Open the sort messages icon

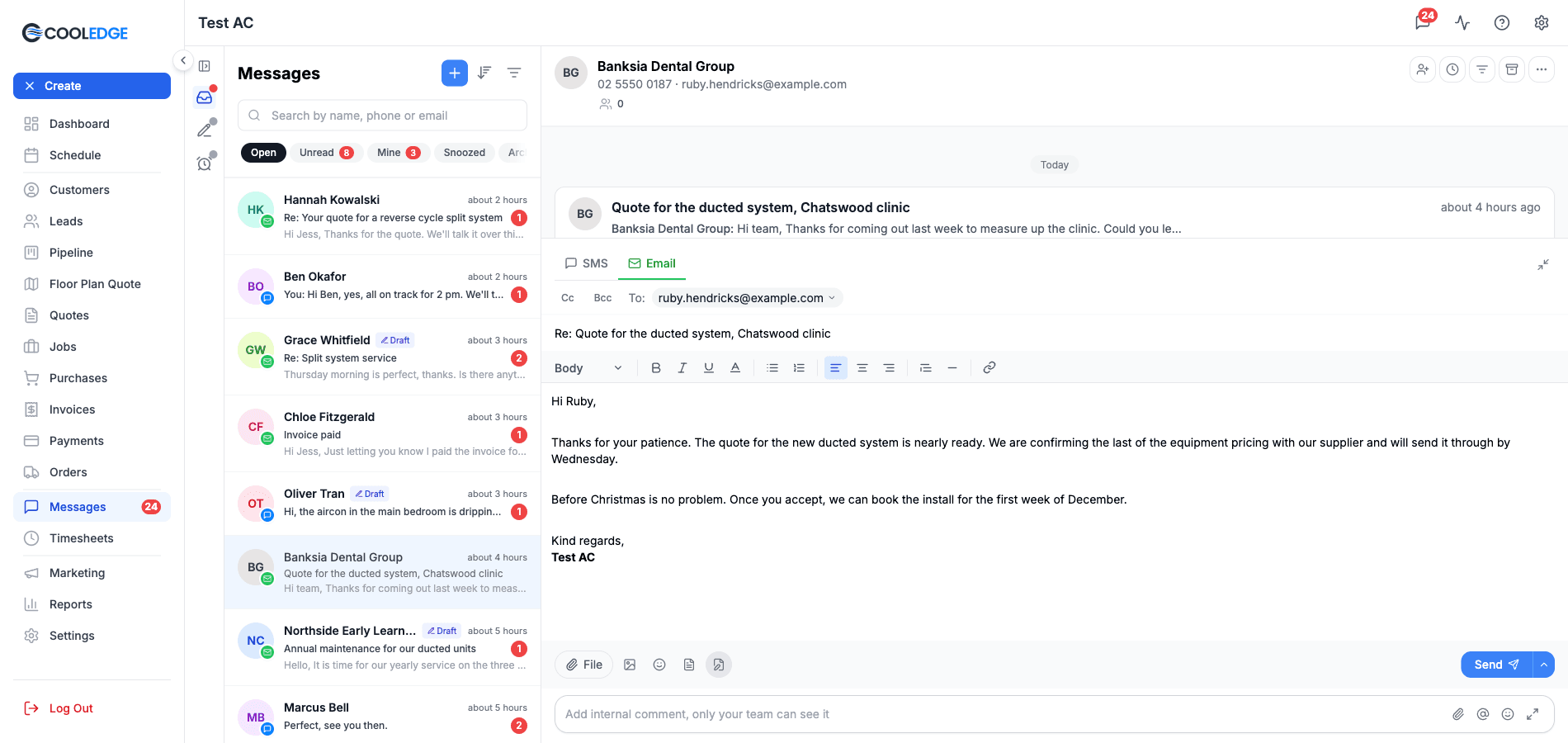(484, 73)
